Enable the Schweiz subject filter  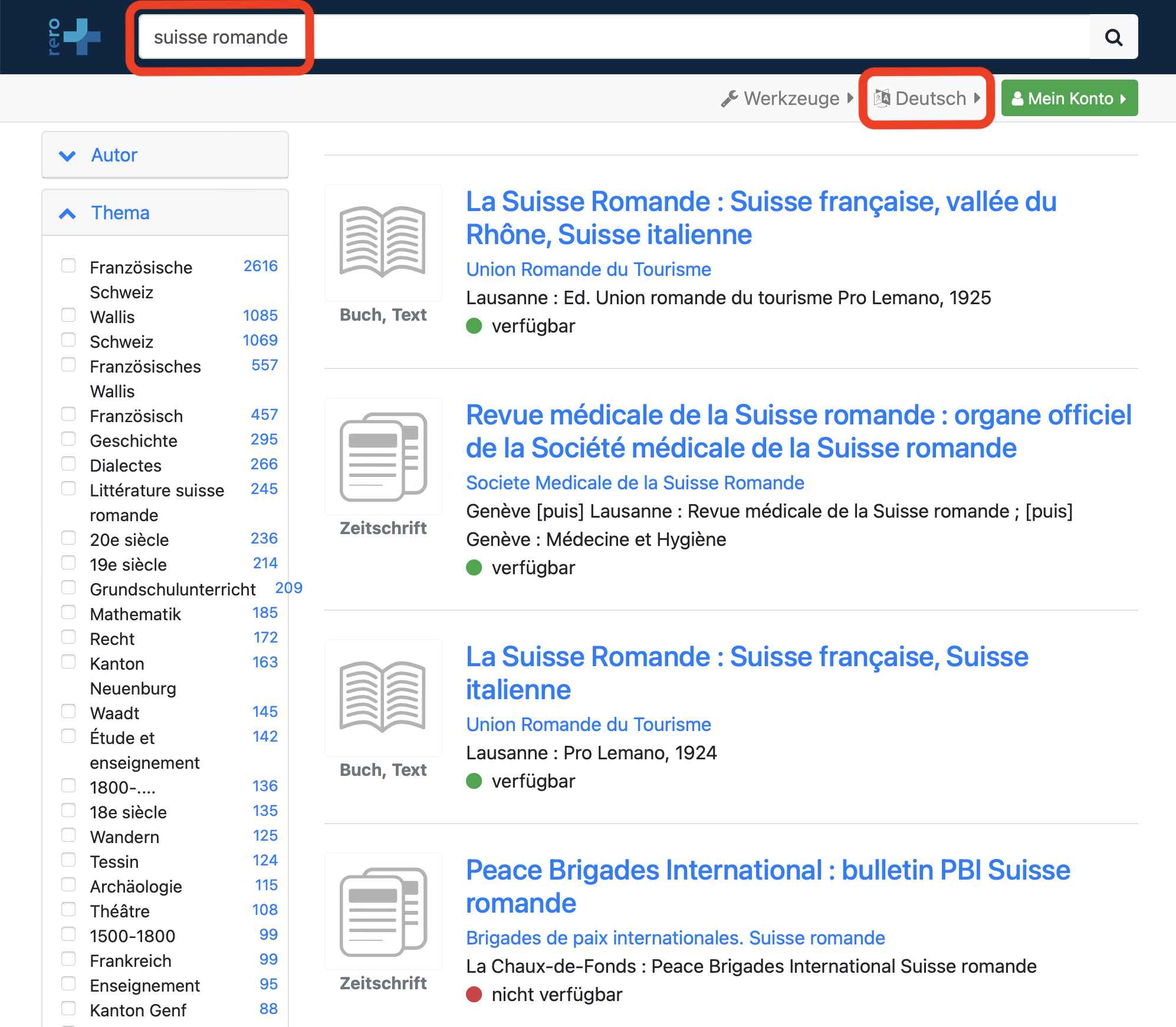pos(68,340)
